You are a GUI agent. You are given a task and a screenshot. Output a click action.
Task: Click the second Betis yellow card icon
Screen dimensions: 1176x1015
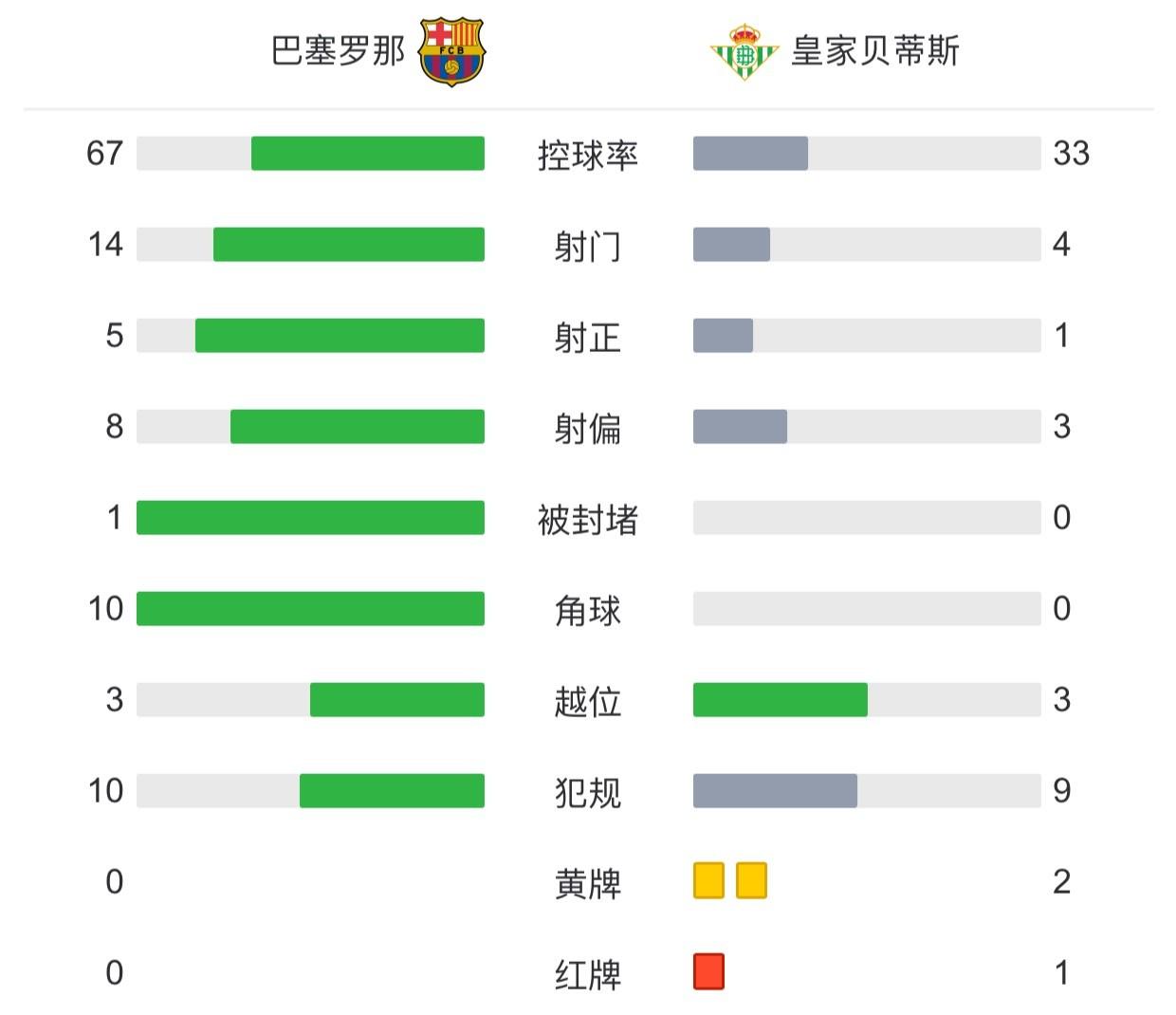click(751, 880)
